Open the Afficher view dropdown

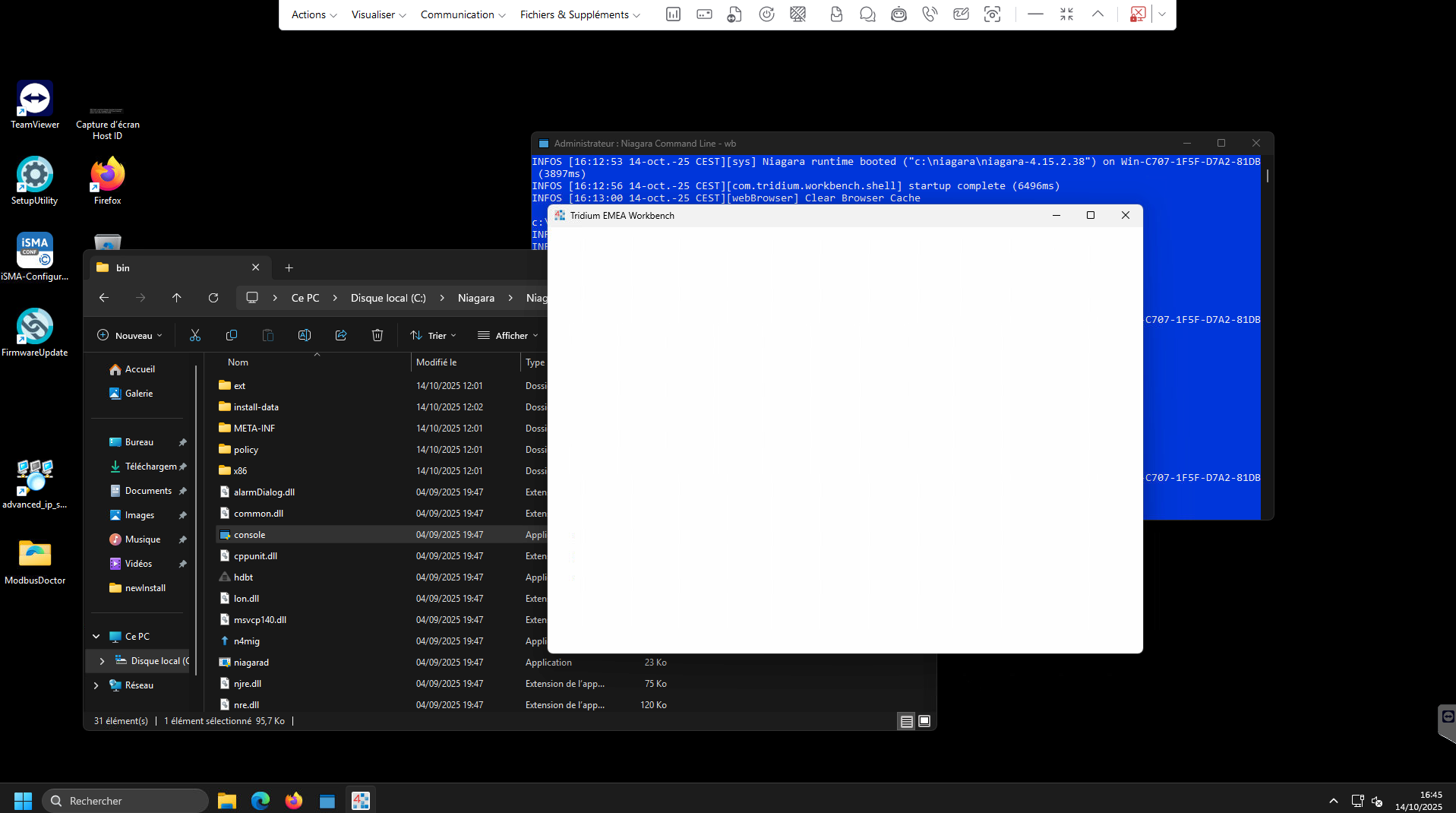point(507,335)
